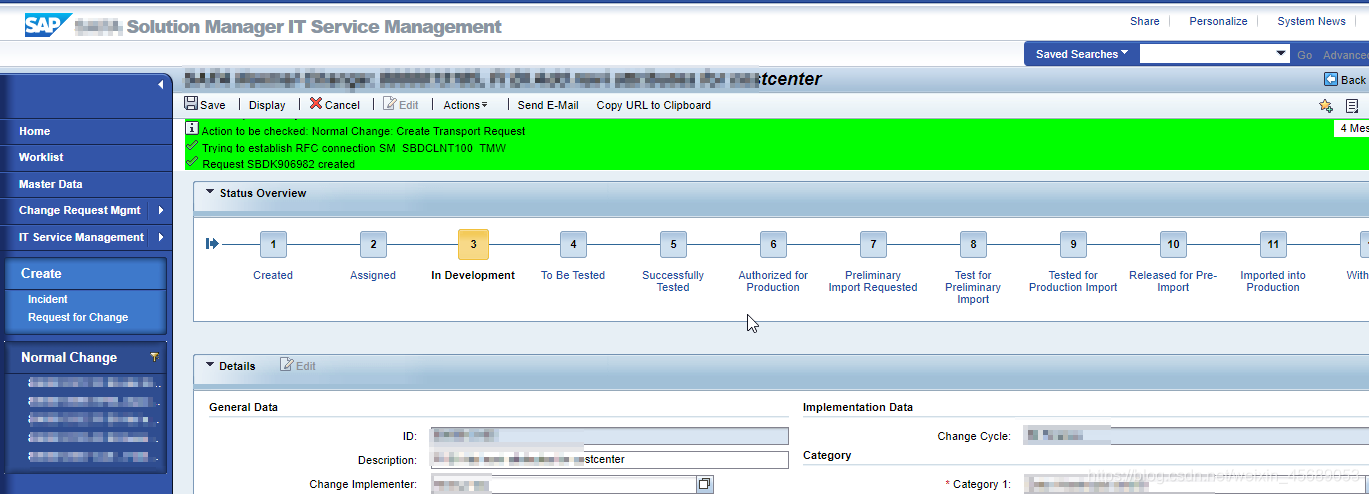The width and height of the screenshot is (1369, 494).
Task: Click Cancel in the toolbar
Action: point(335,105)
